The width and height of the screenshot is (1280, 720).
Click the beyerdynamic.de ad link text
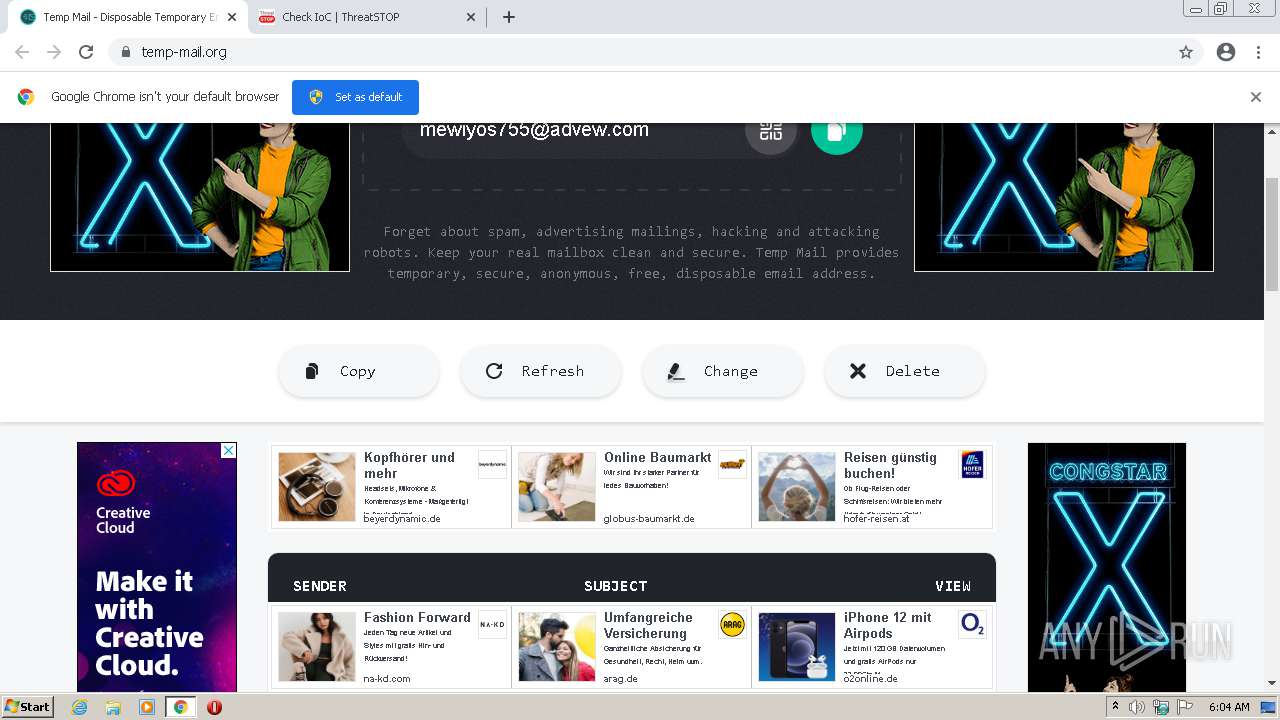(x=402, y=519)
